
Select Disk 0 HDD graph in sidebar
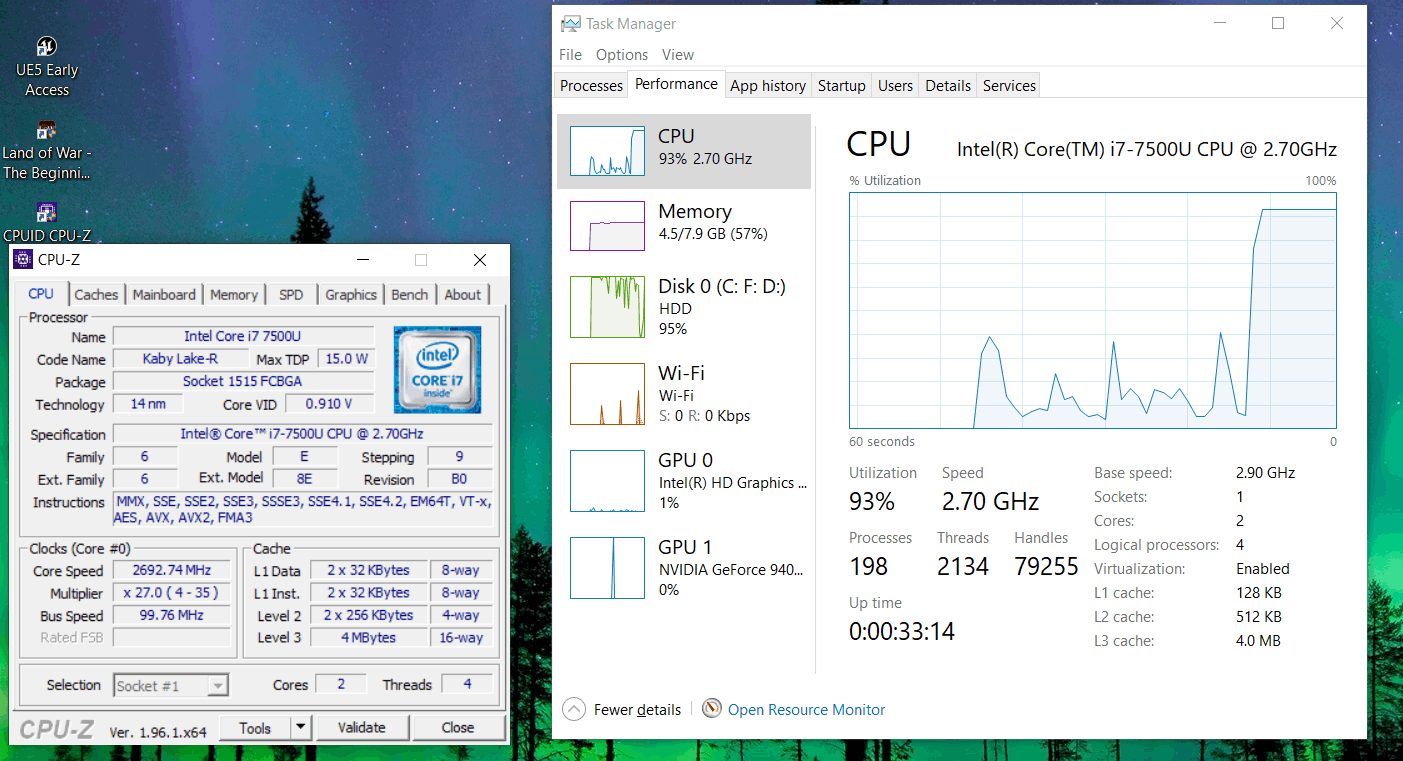(x=607, y=307)
